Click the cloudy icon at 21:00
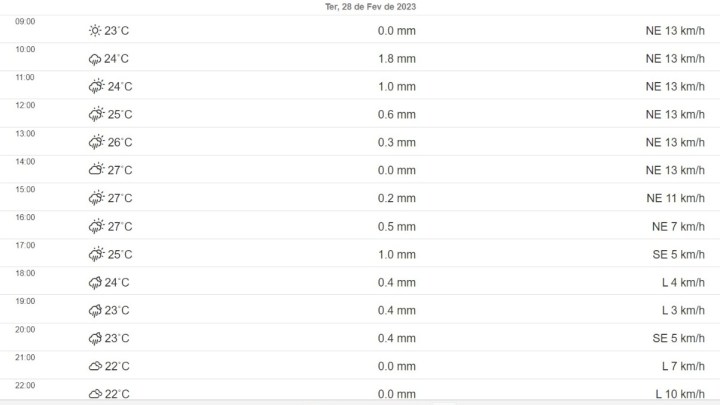This screenshot has width=720, height=405. click(x=95, y=366)
